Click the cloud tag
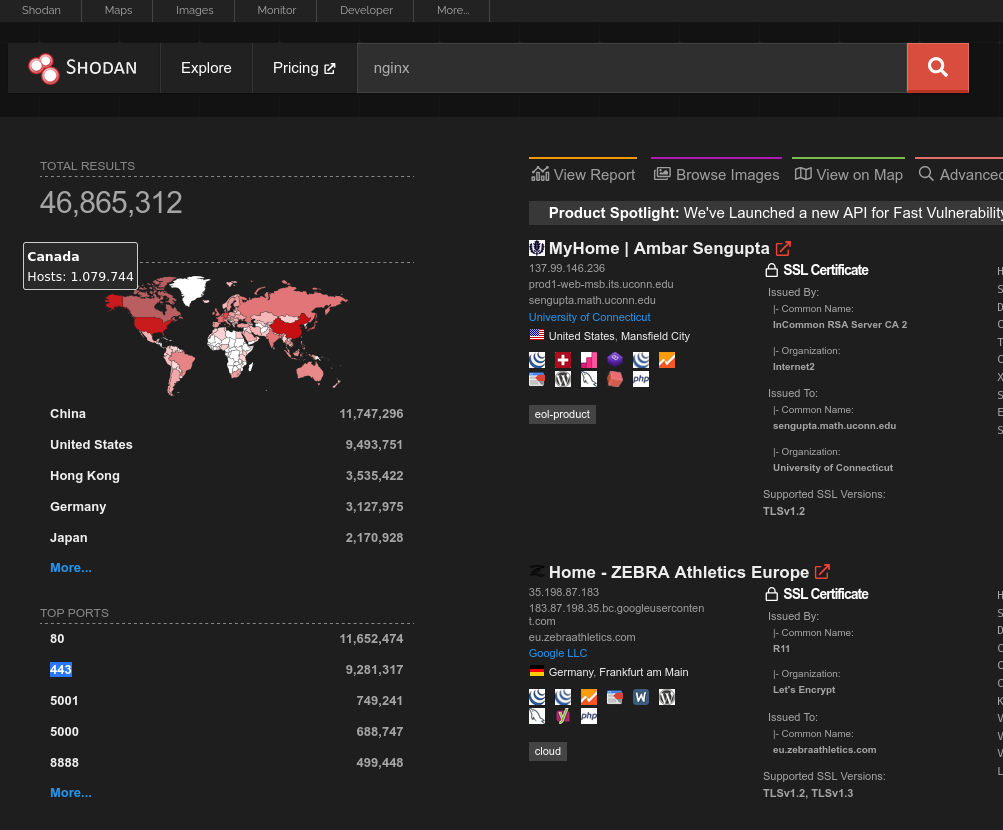The width and height of the screenshot is (1003, 830). pyautogui.click(x=548, y=751)
